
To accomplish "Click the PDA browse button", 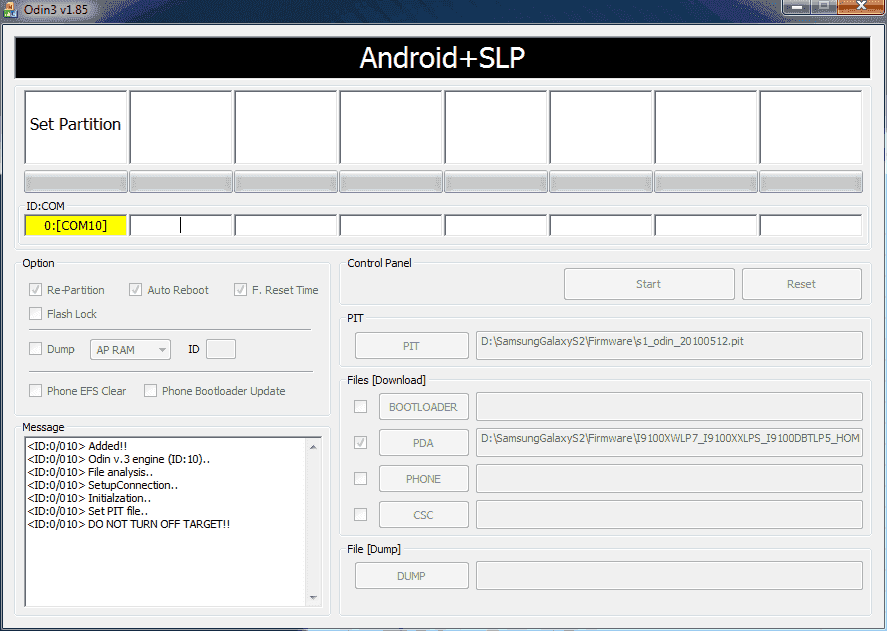I will tap(424, 443).
